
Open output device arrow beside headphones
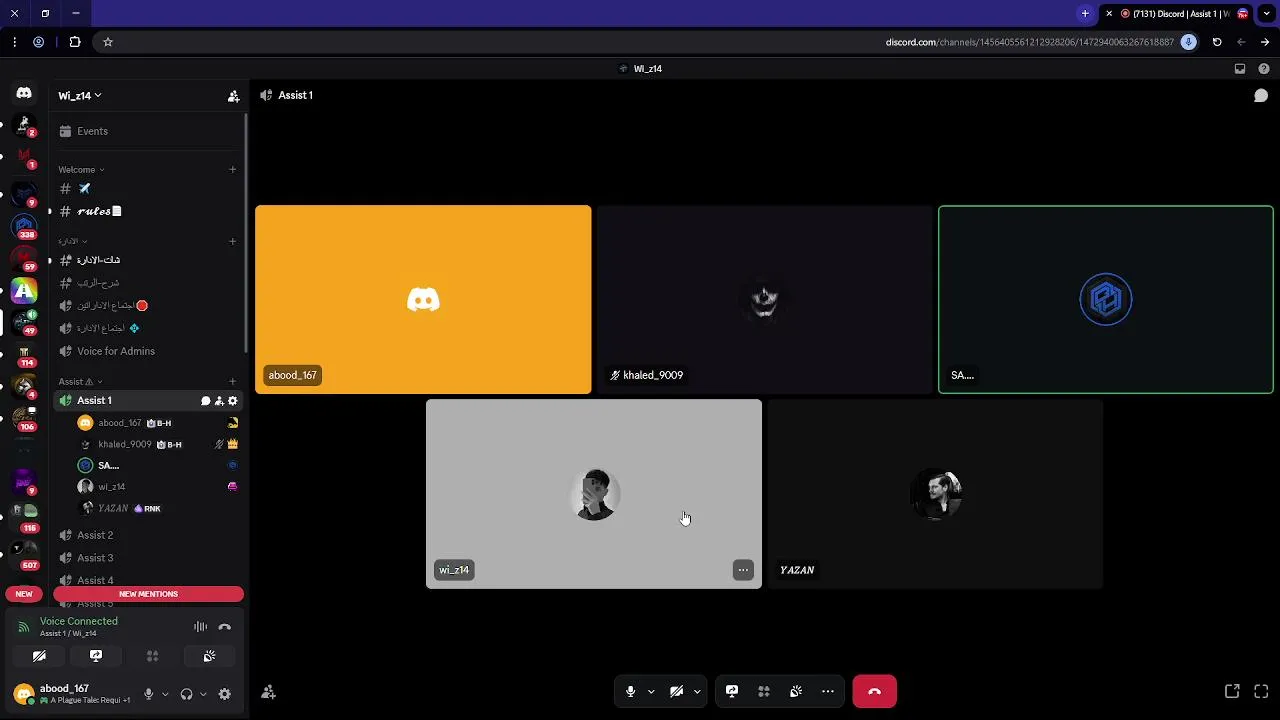203,694
